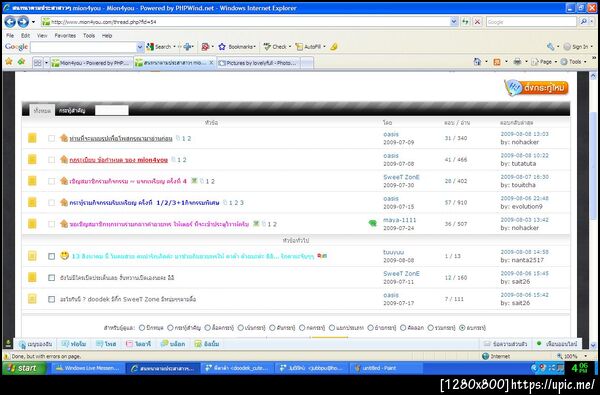The width and height of the screenshot is (600, 395).
Task: Tick checkbox of thread with 31 / 340
Action: 51,138
